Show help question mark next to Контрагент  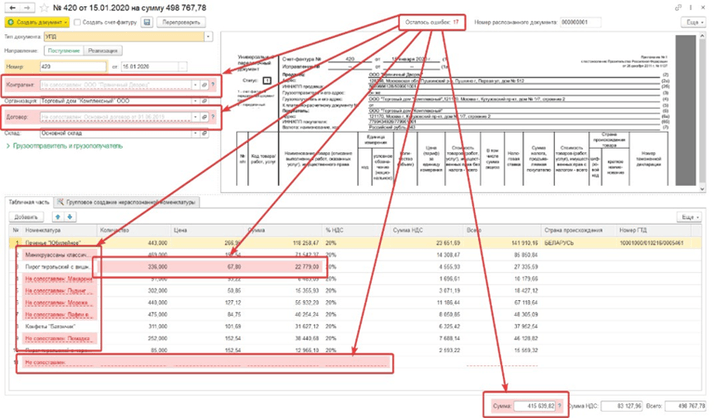click(x=213, y=85)
